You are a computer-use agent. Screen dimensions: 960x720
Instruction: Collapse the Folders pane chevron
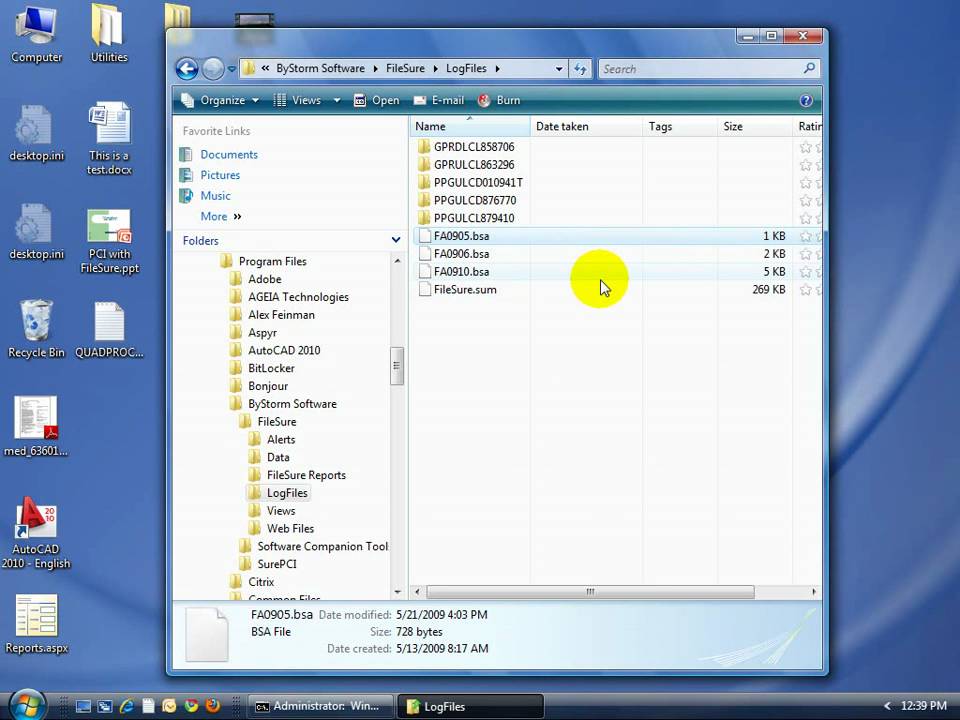tap(396, 241)
